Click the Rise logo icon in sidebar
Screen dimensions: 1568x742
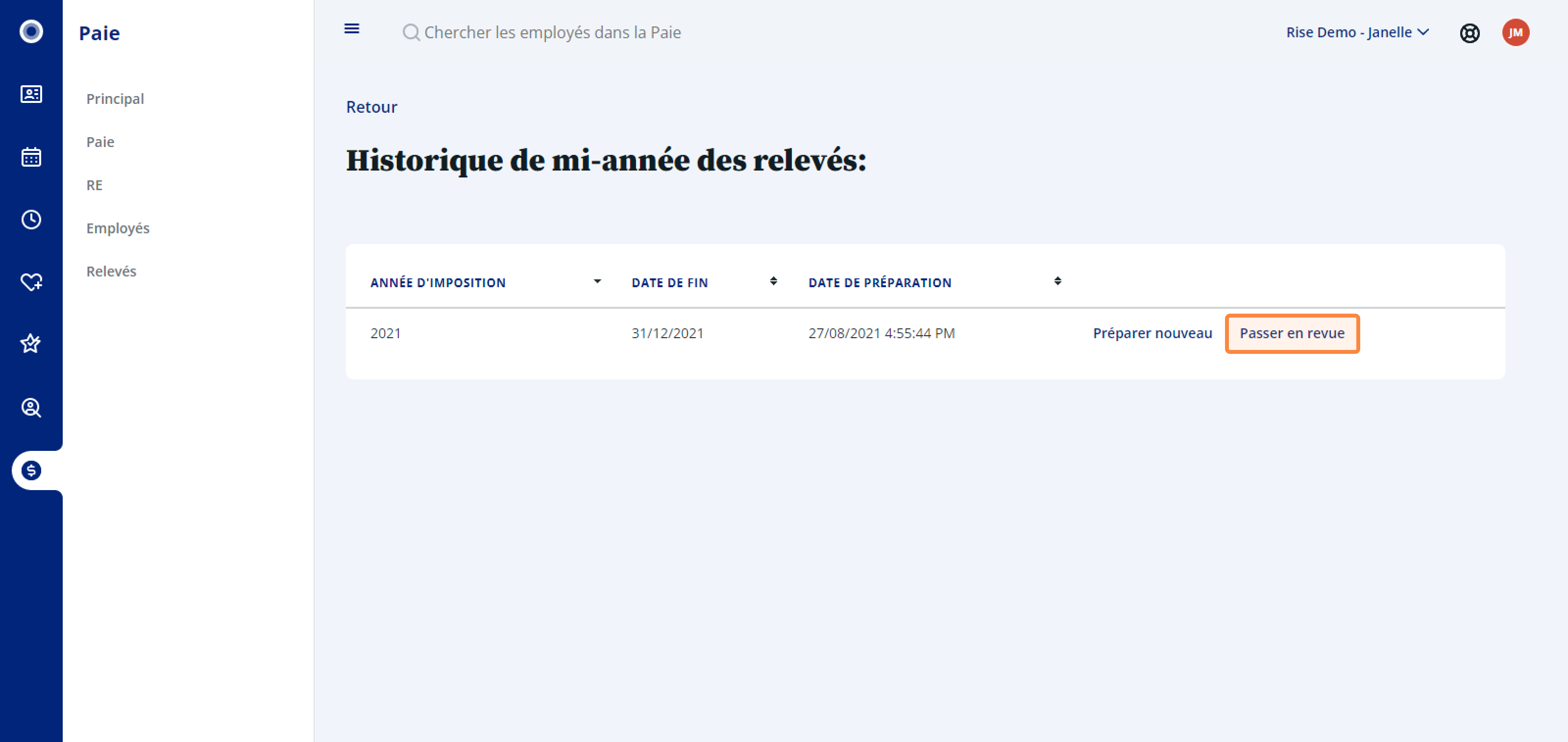[31, 31]
